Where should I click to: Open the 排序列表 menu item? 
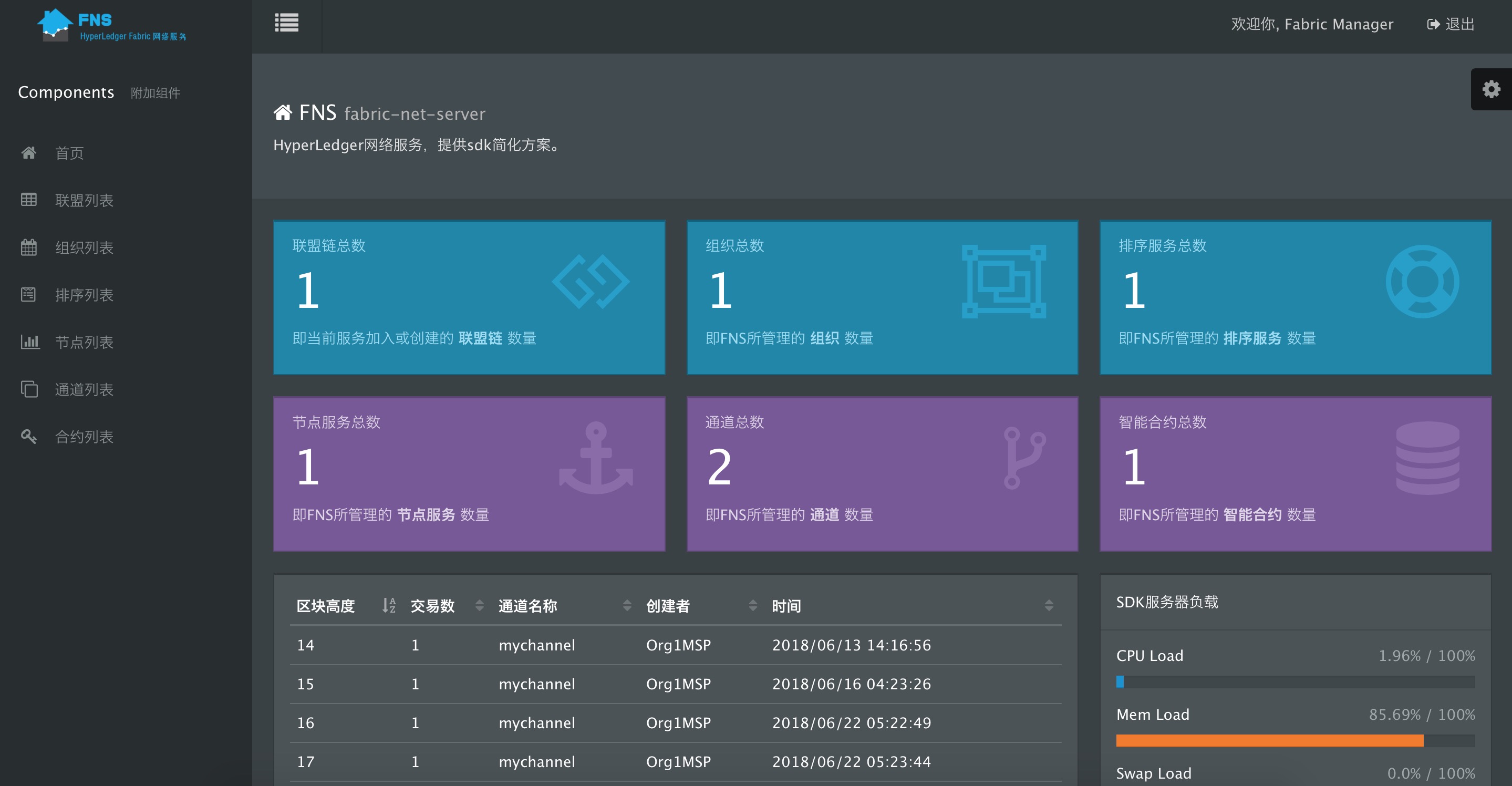coord(84,295)
